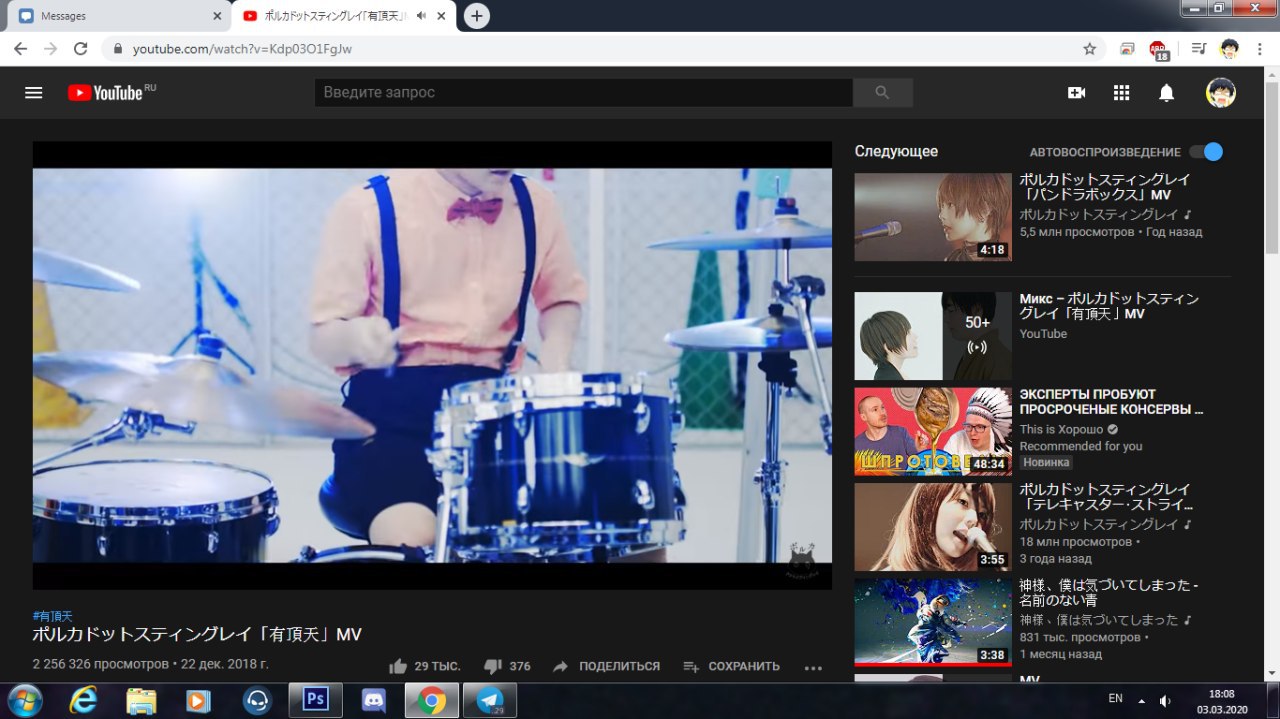This screenshot has height=719, width=1280.
Task: Click the view count 2 256 326 просмотров
Action: [x=101, y=664]
